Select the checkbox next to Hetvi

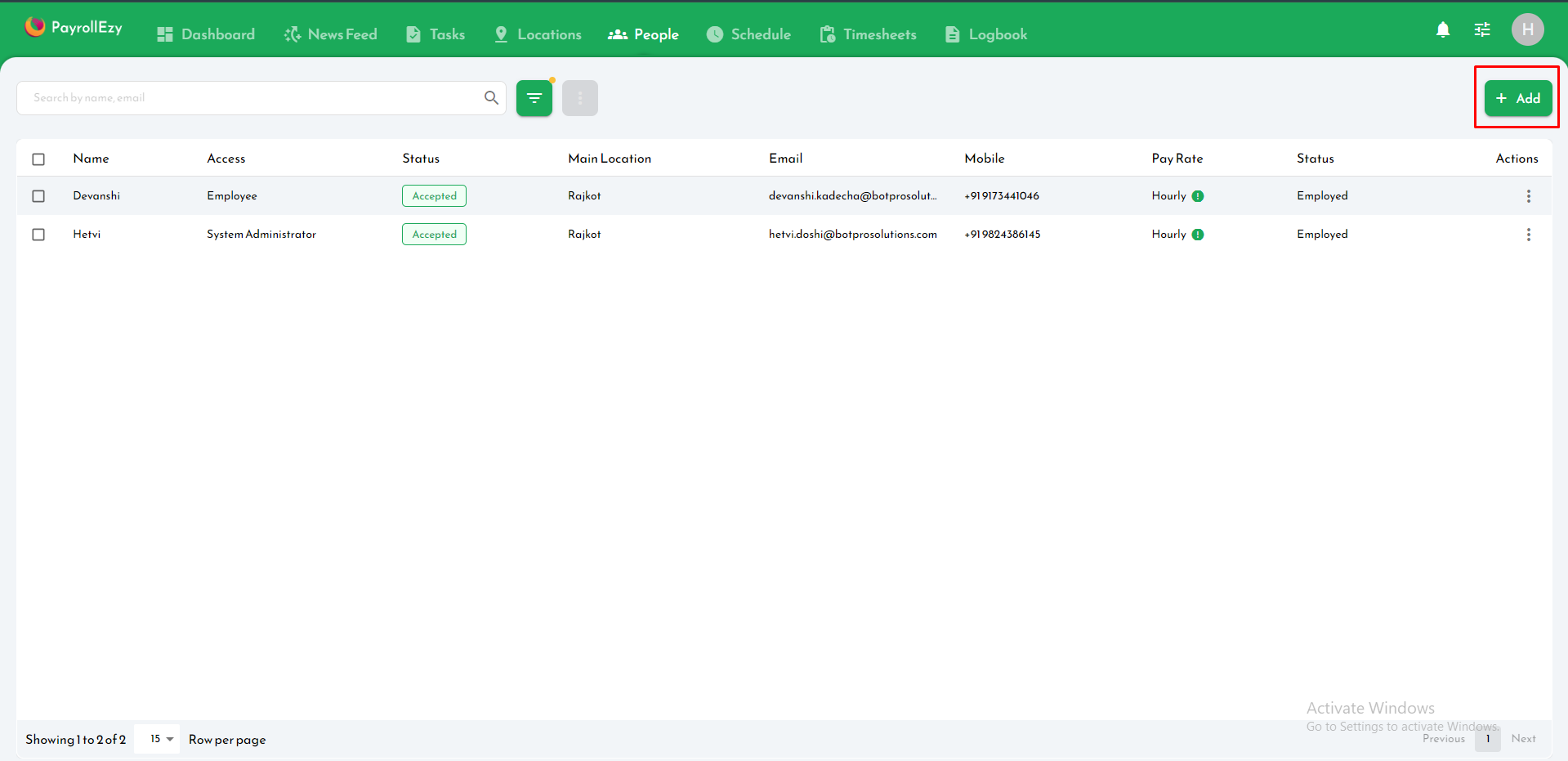(38, 235)
